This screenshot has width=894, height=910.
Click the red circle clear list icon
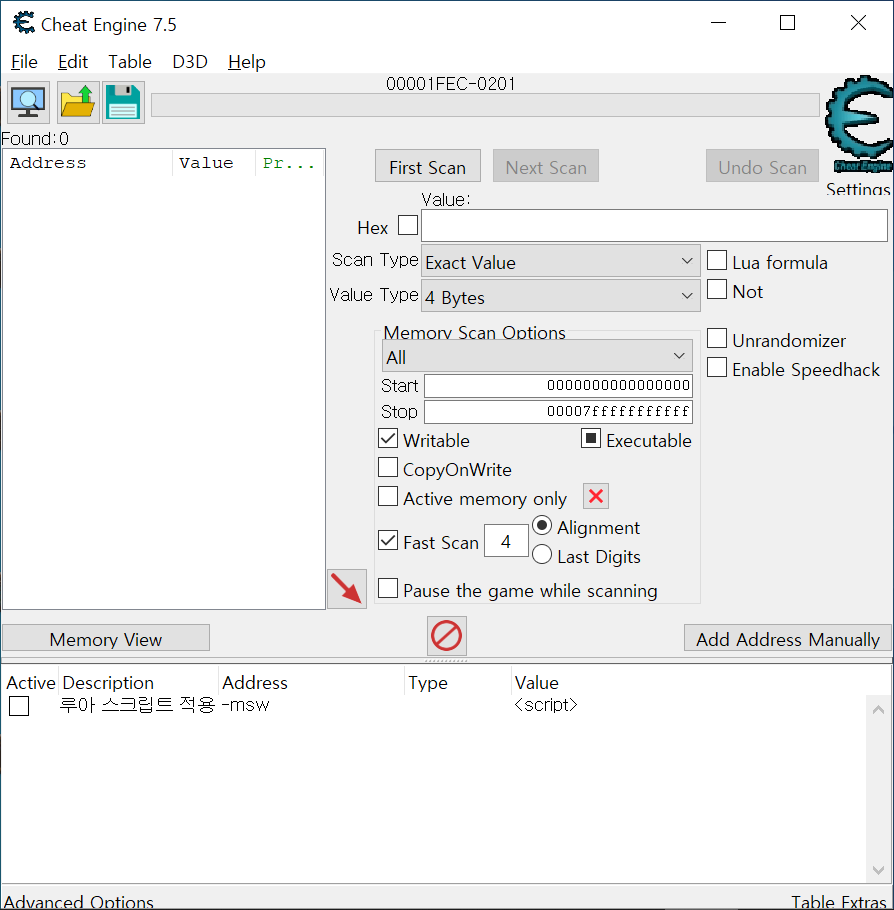tap(446, 636)
